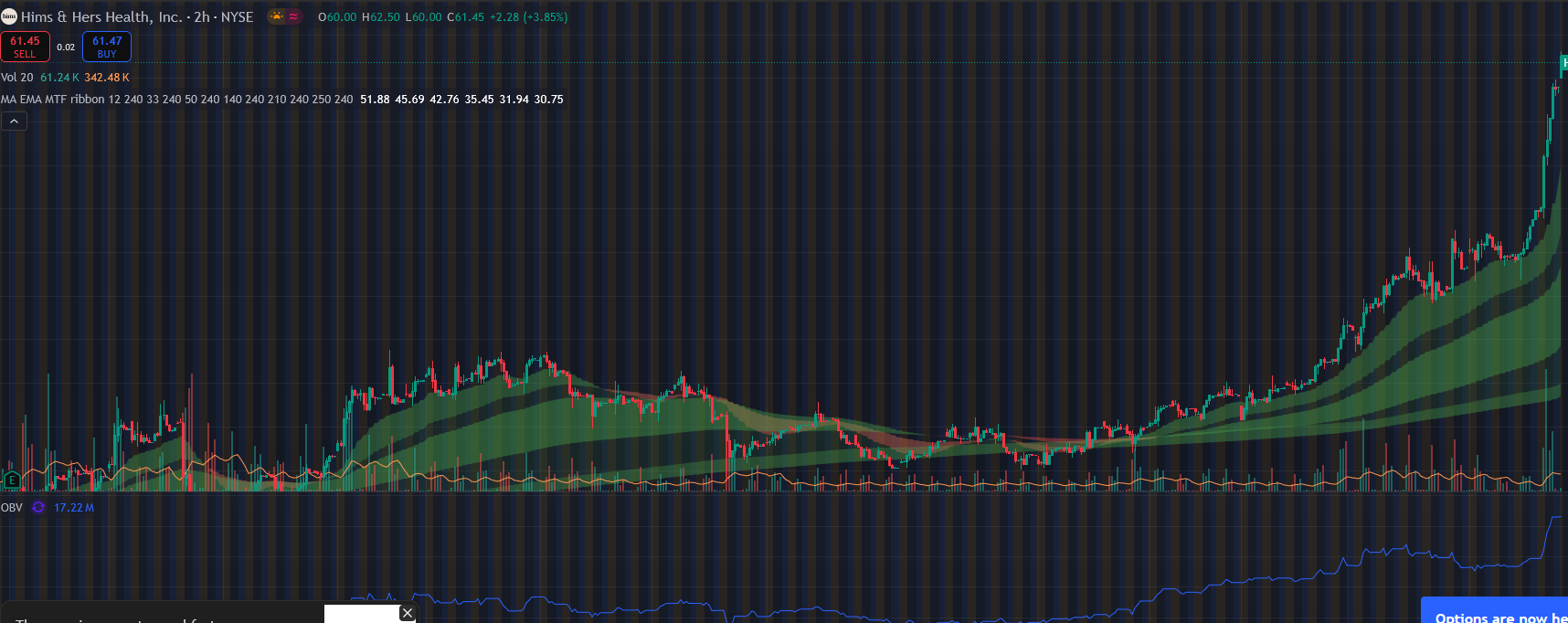1568x623 pixels.
Task: Click the pink data-status wave icon
Action: click(x=293, y=16)
